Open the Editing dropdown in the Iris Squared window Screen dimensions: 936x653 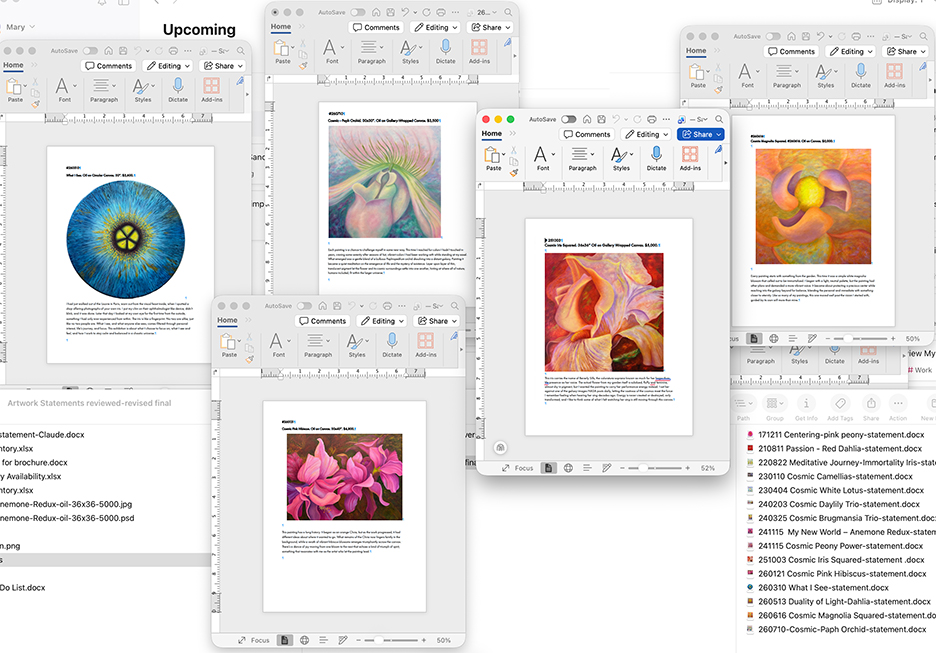coord(646,134)
